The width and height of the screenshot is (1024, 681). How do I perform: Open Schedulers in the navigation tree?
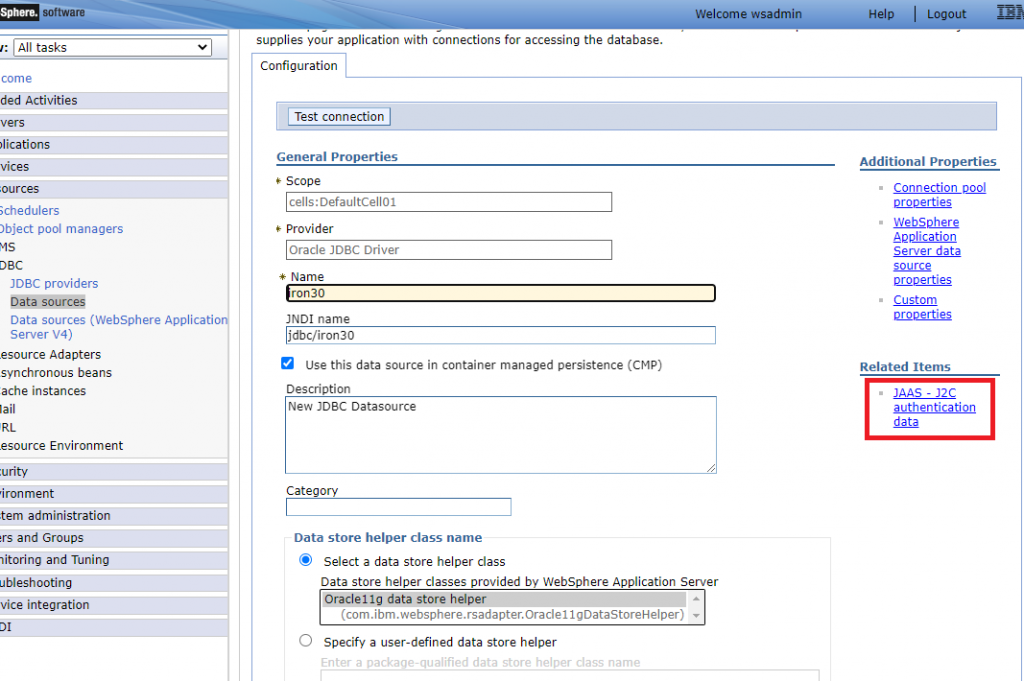pos(29,211)
